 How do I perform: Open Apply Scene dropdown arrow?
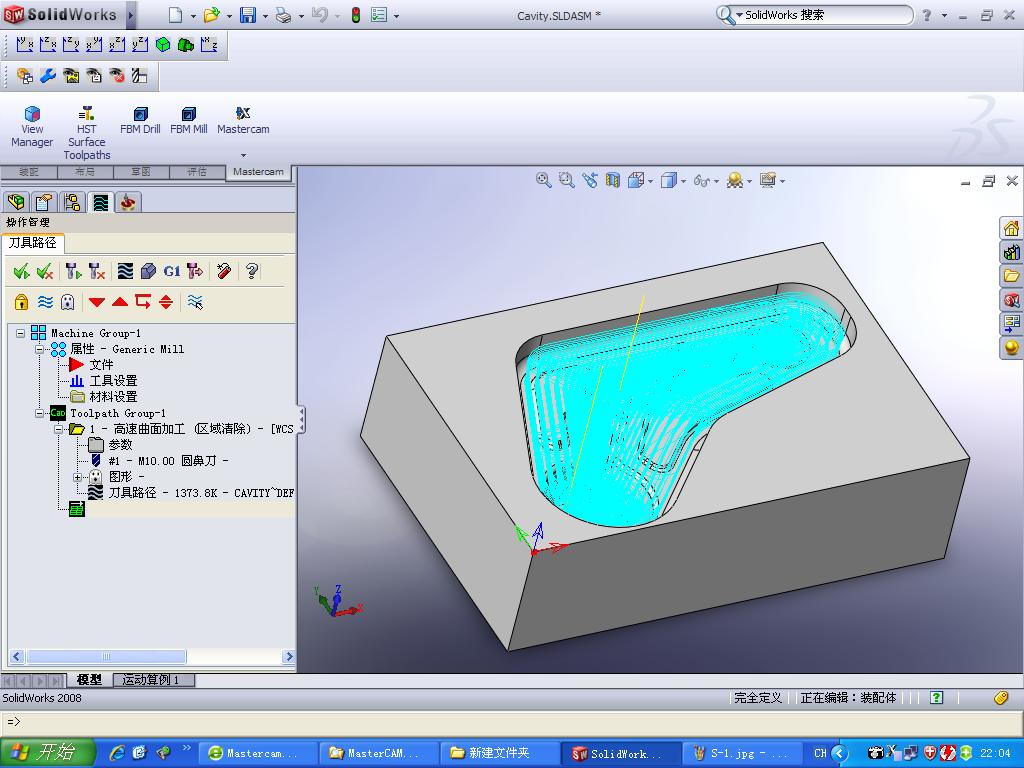pos(749,181)
